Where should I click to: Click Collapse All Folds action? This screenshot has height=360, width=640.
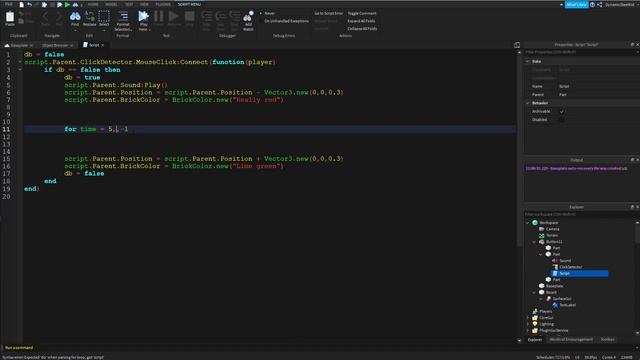point(362,29)
